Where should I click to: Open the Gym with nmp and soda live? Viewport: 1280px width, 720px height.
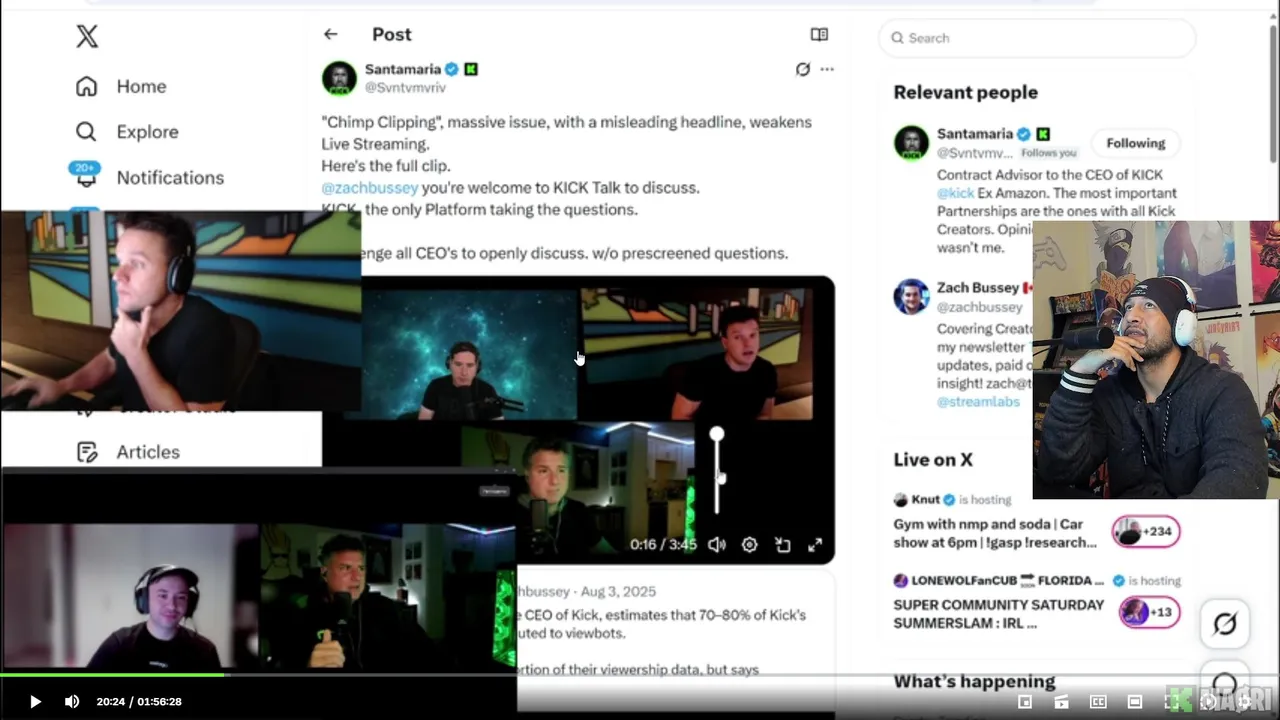(x=995, y=533)
